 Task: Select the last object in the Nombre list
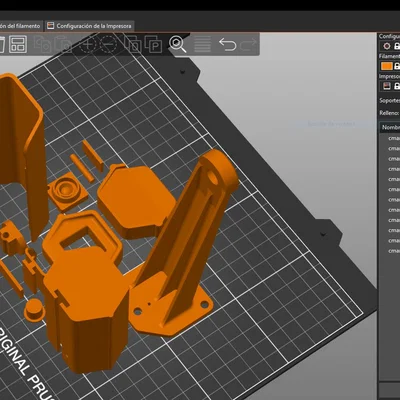[393, 251]
